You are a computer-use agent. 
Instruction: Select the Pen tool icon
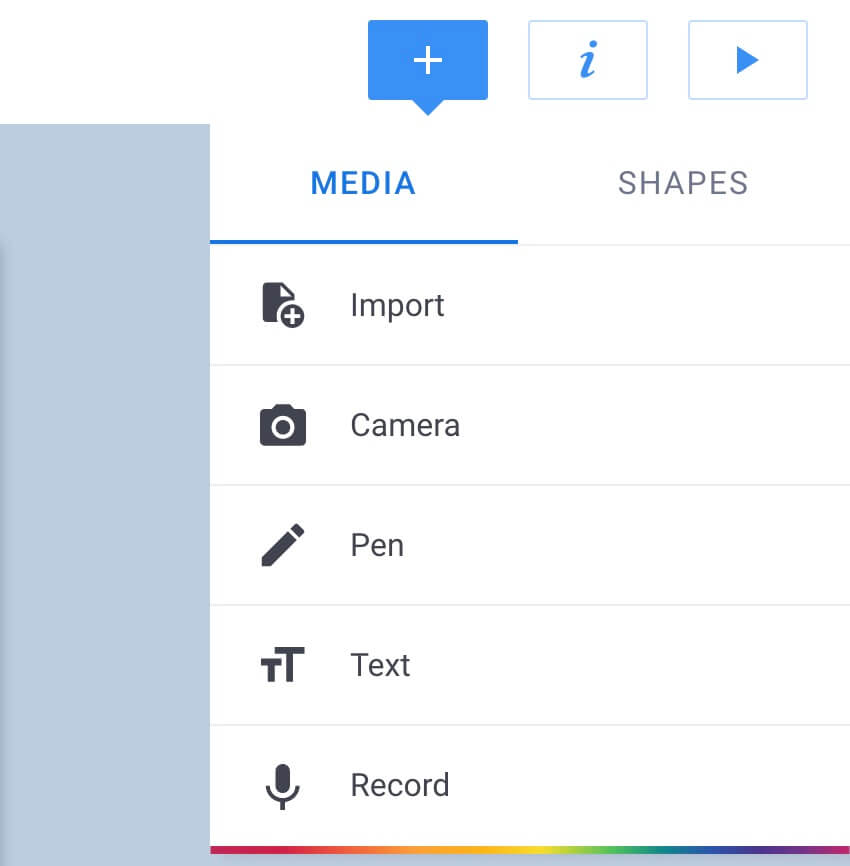coord(283,544)
